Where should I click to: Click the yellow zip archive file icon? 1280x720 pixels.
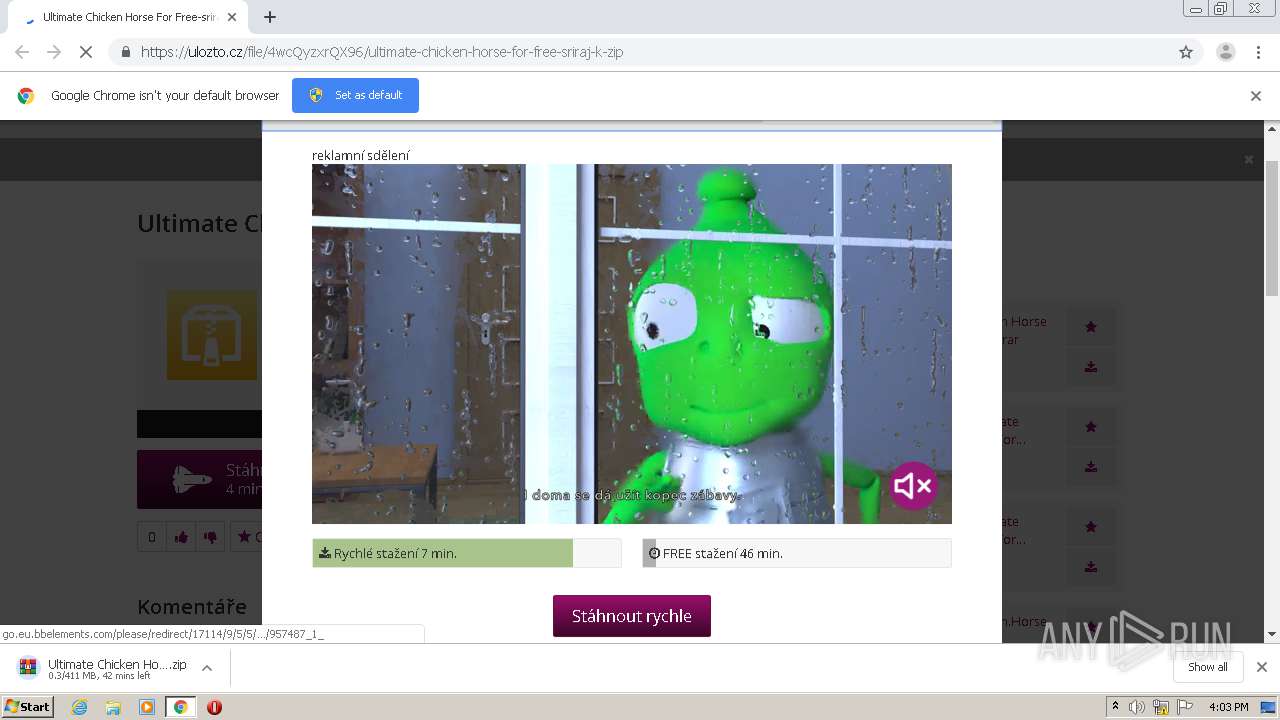(212, 335)
